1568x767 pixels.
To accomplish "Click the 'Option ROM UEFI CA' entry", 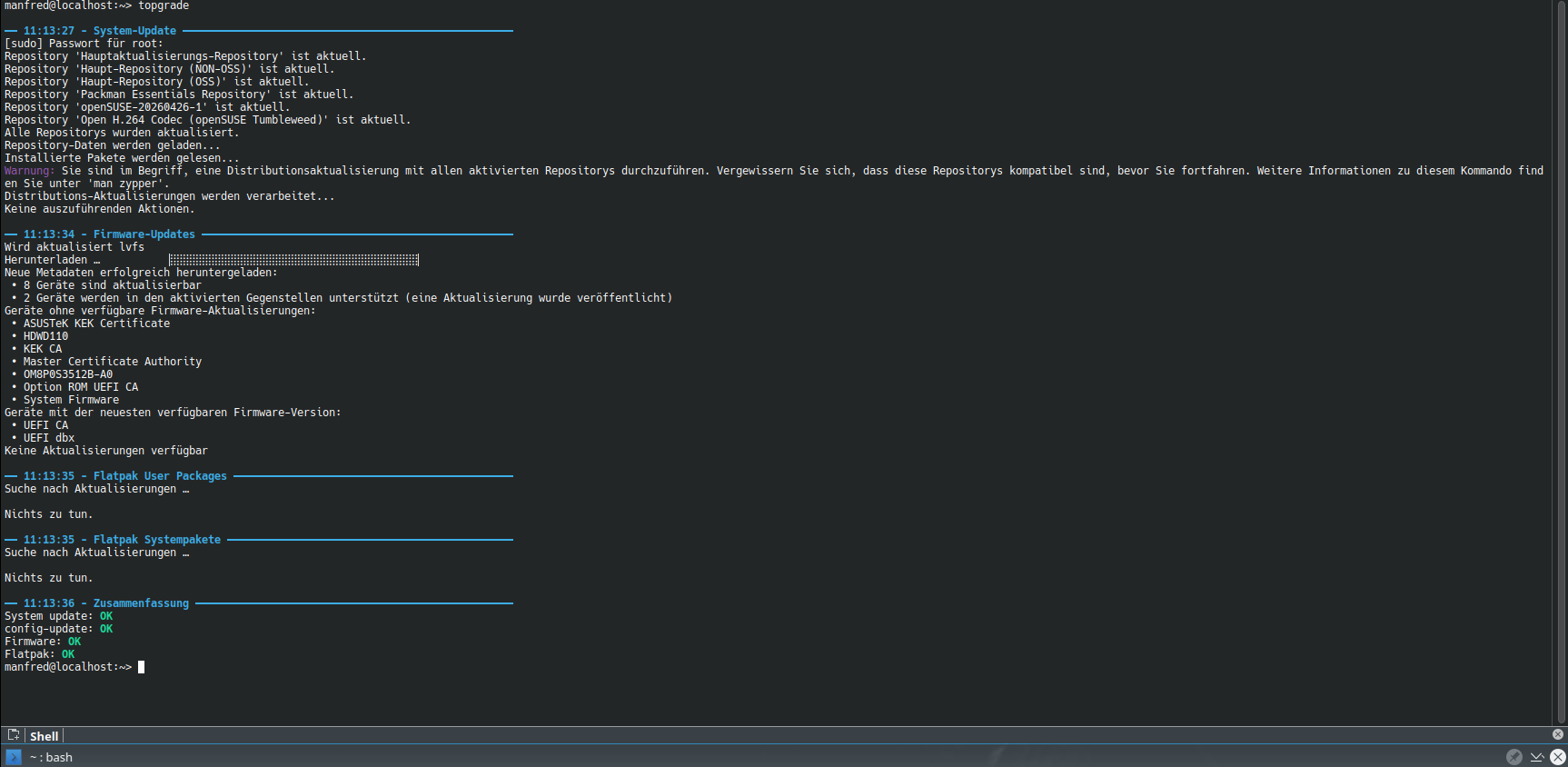I will 81,387.
